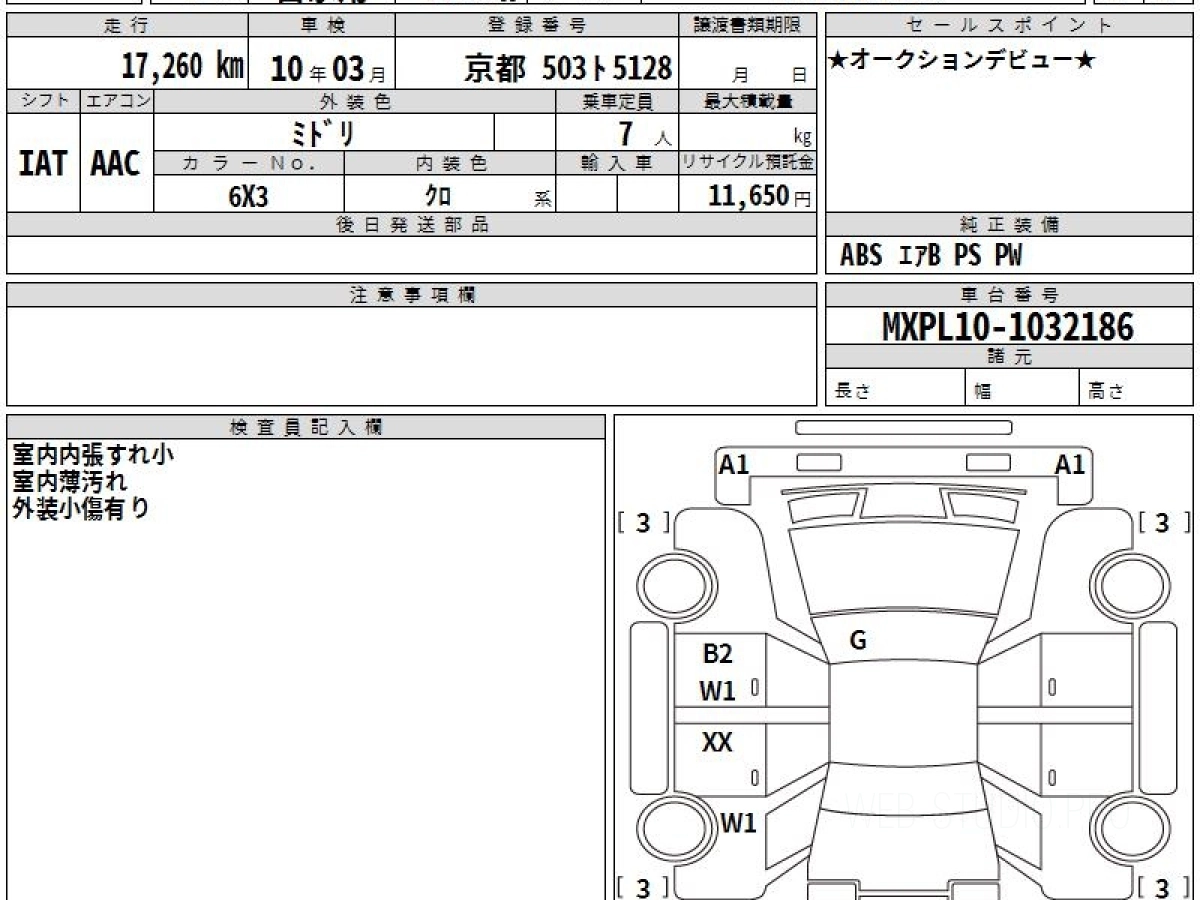This screenshot has width=1200, height=900.
Task: Click the color number 6X3
Action: coord(248,196)
